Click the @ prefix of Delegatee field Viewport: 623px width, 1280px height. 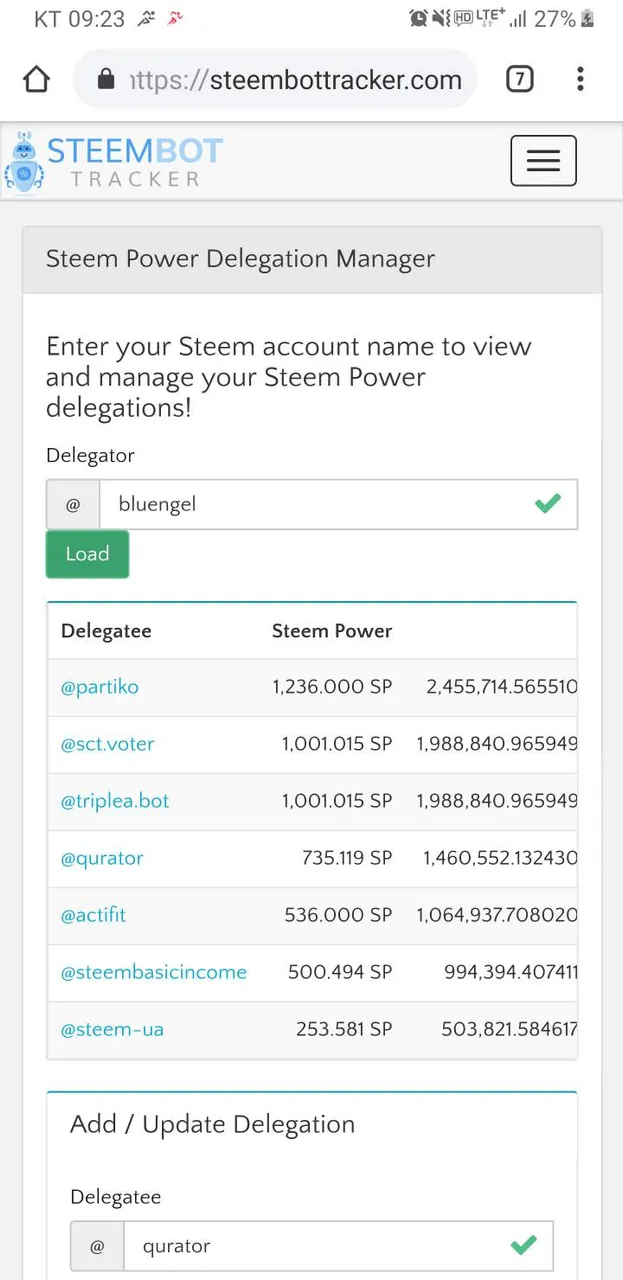[x=97, y=1246]
